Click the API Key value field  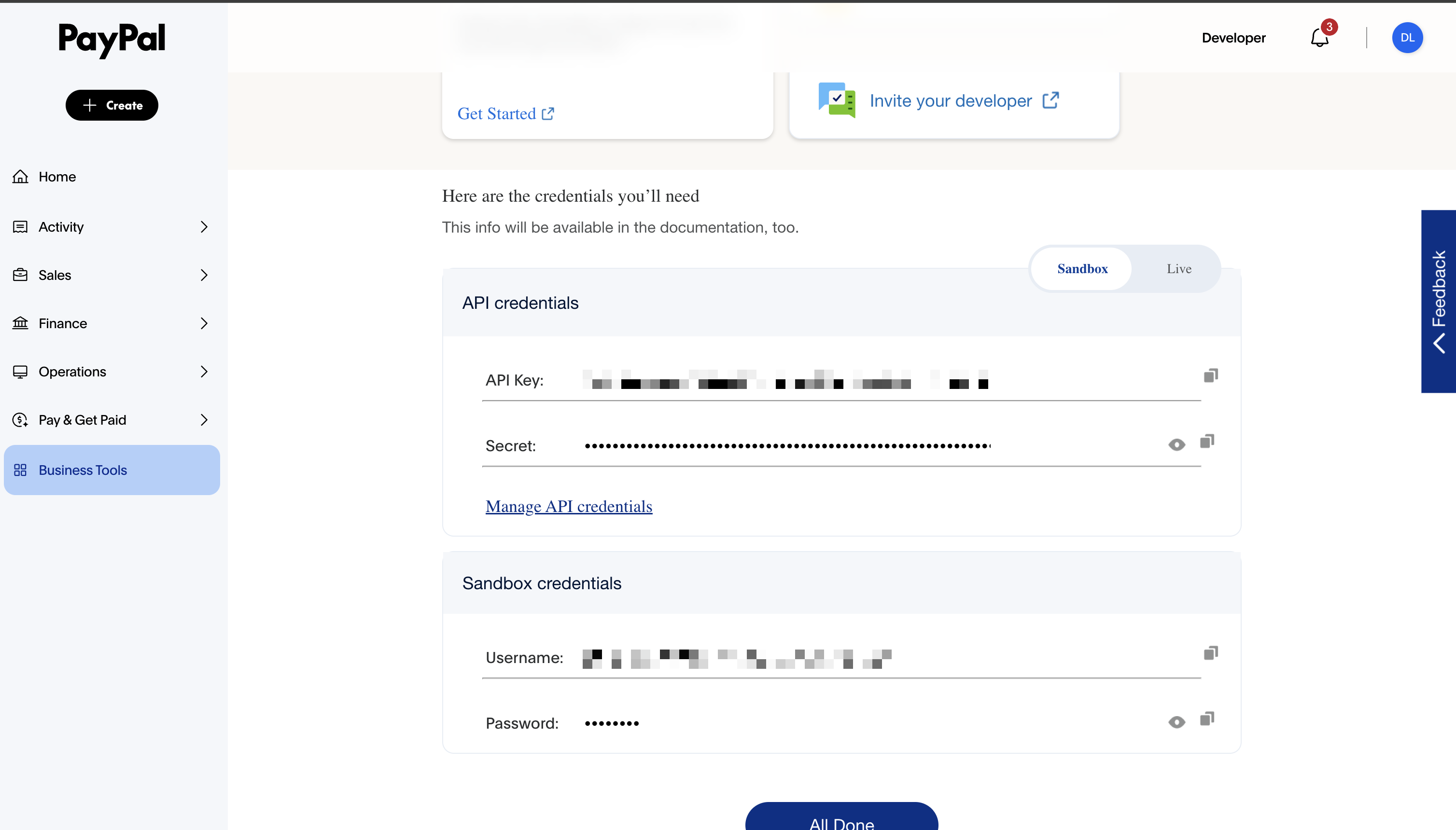click(785, 379)
